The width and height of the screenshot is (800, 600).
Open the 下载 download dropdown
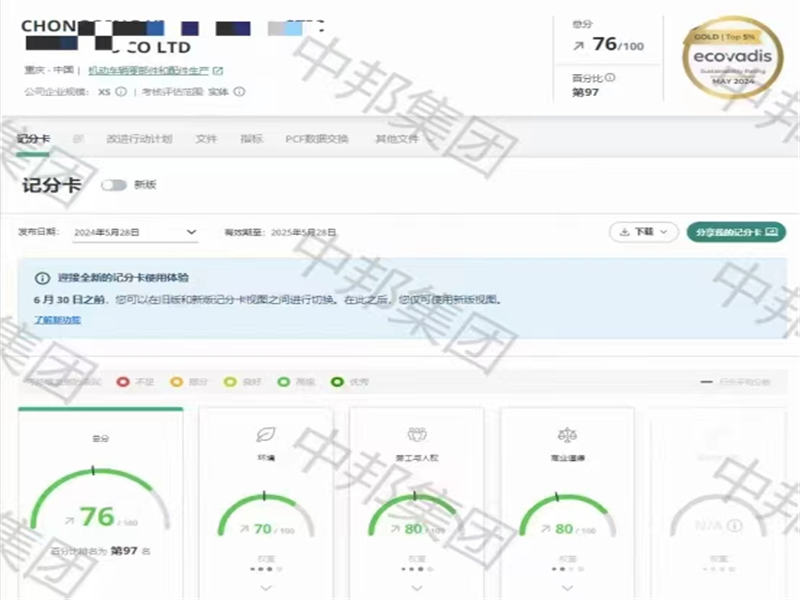tap(643, 231)
